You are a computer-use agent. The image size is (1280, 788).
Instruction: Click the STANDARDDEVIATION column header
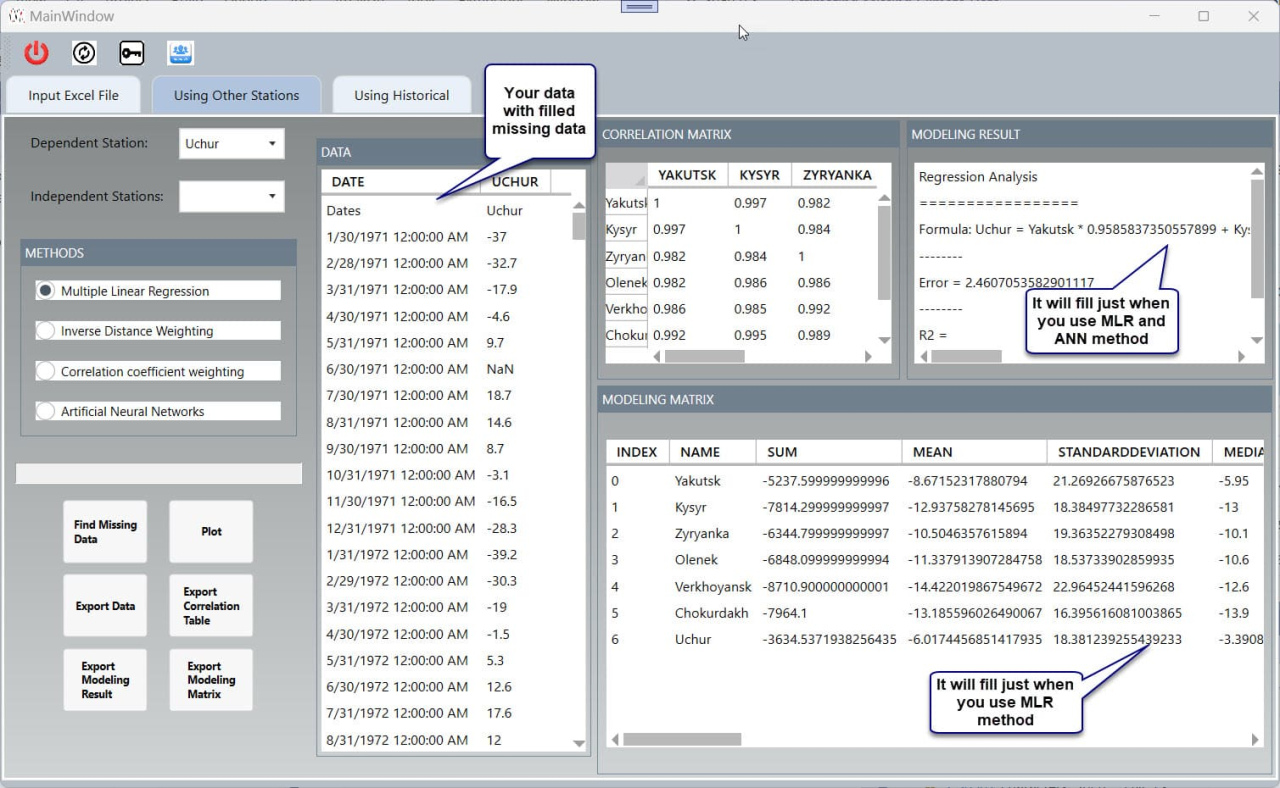coord(1129,452)
